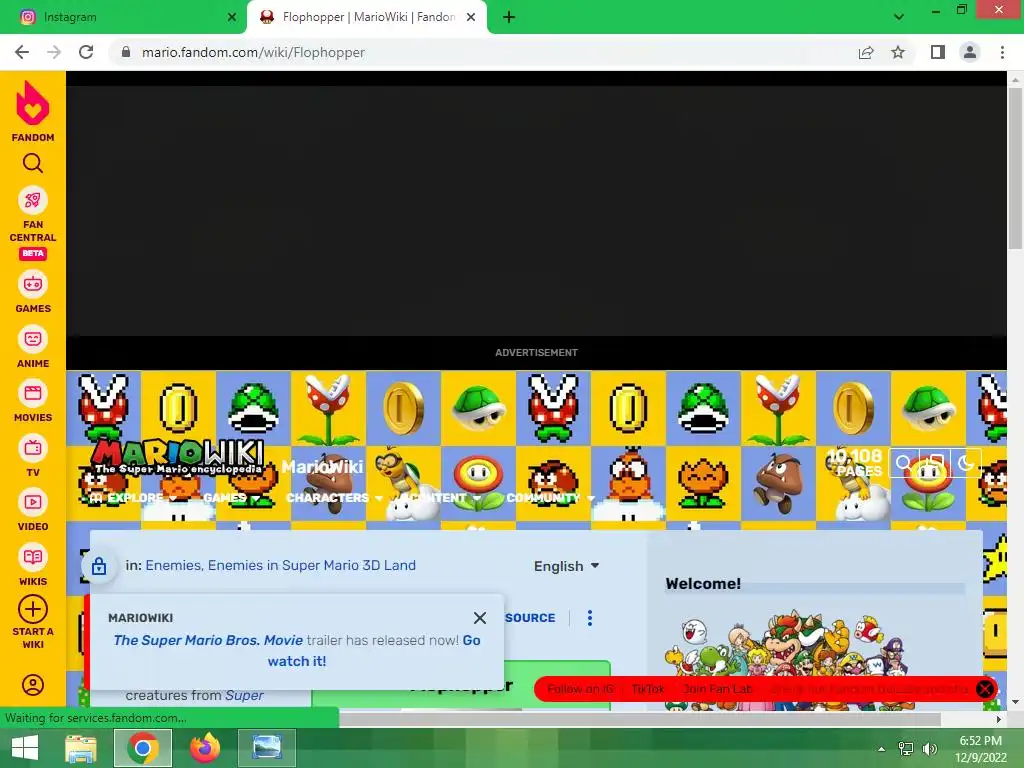1024x768 pixels.
Task: Click the View Source button
Action: pyautogui.click(x=530, y=618)
